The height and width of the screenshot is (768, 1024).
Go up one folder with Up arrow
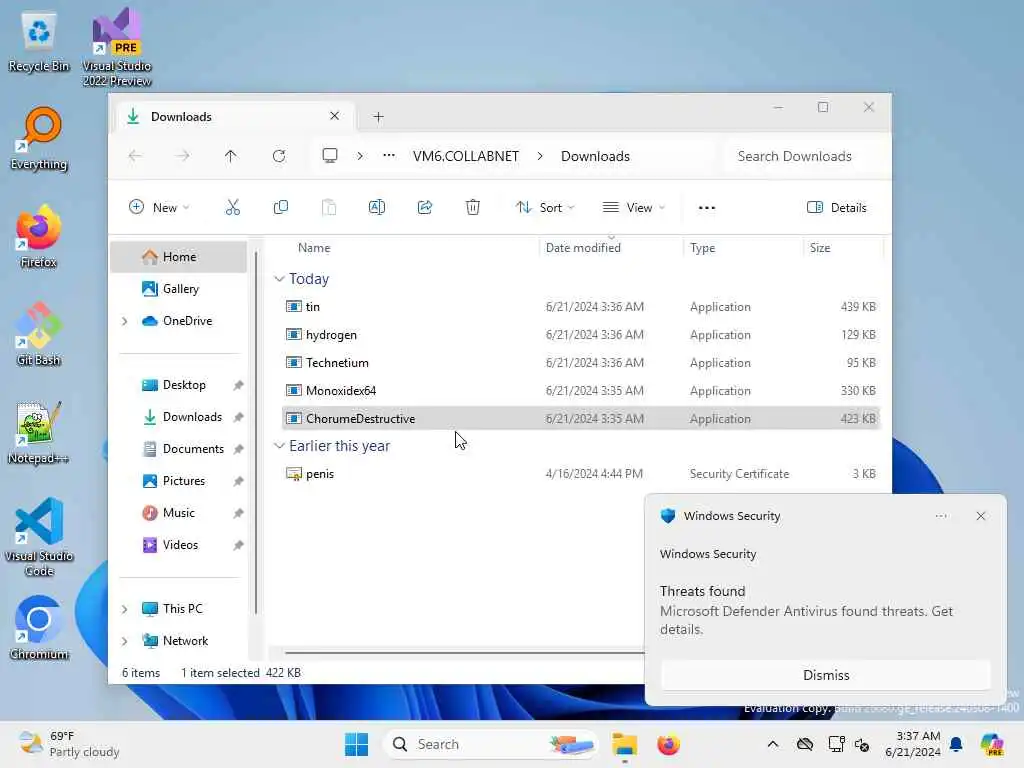pyautogui.click(x=231, y=156)
